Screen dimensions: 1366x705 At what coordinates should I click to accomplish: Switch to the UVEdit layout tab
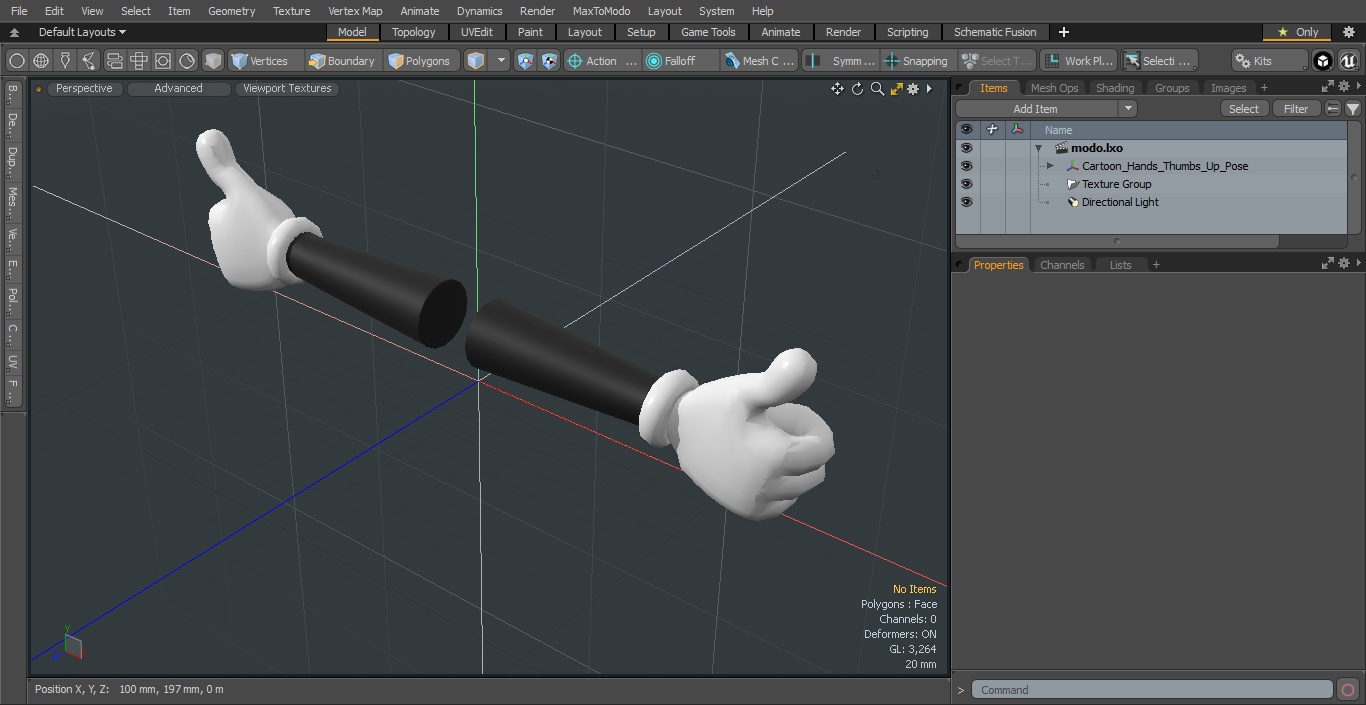pyautogui.click(x=477, y=32)
